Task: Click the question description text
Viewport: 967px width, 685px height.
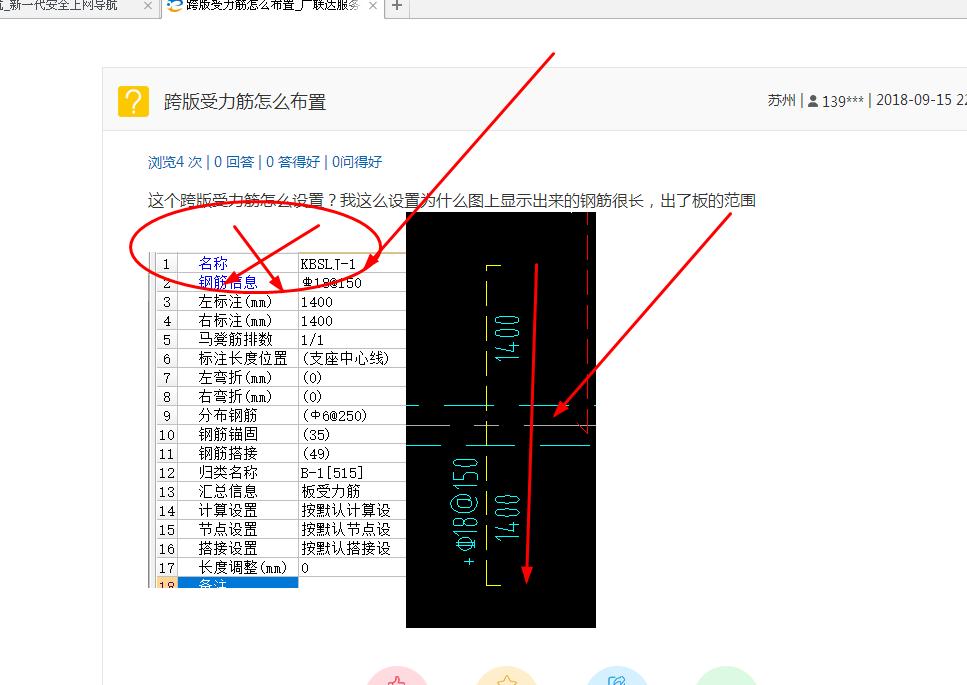Action: [451, 200]
